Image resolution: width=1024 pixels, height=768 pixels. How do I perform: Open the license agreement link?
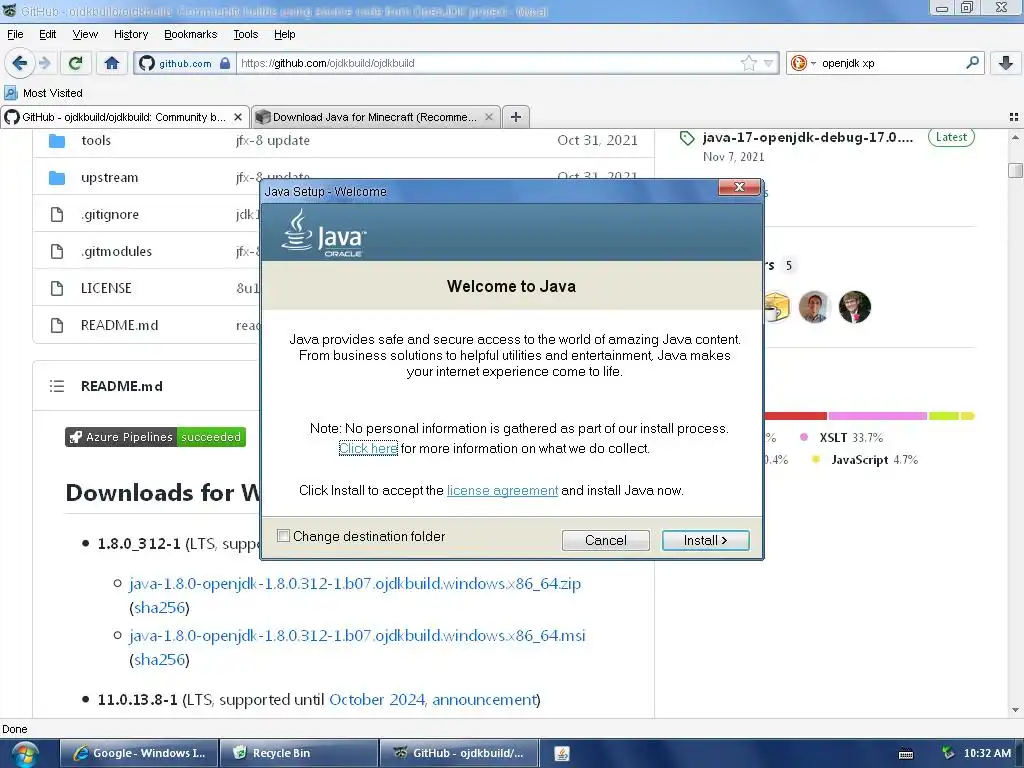pos(502,490)
